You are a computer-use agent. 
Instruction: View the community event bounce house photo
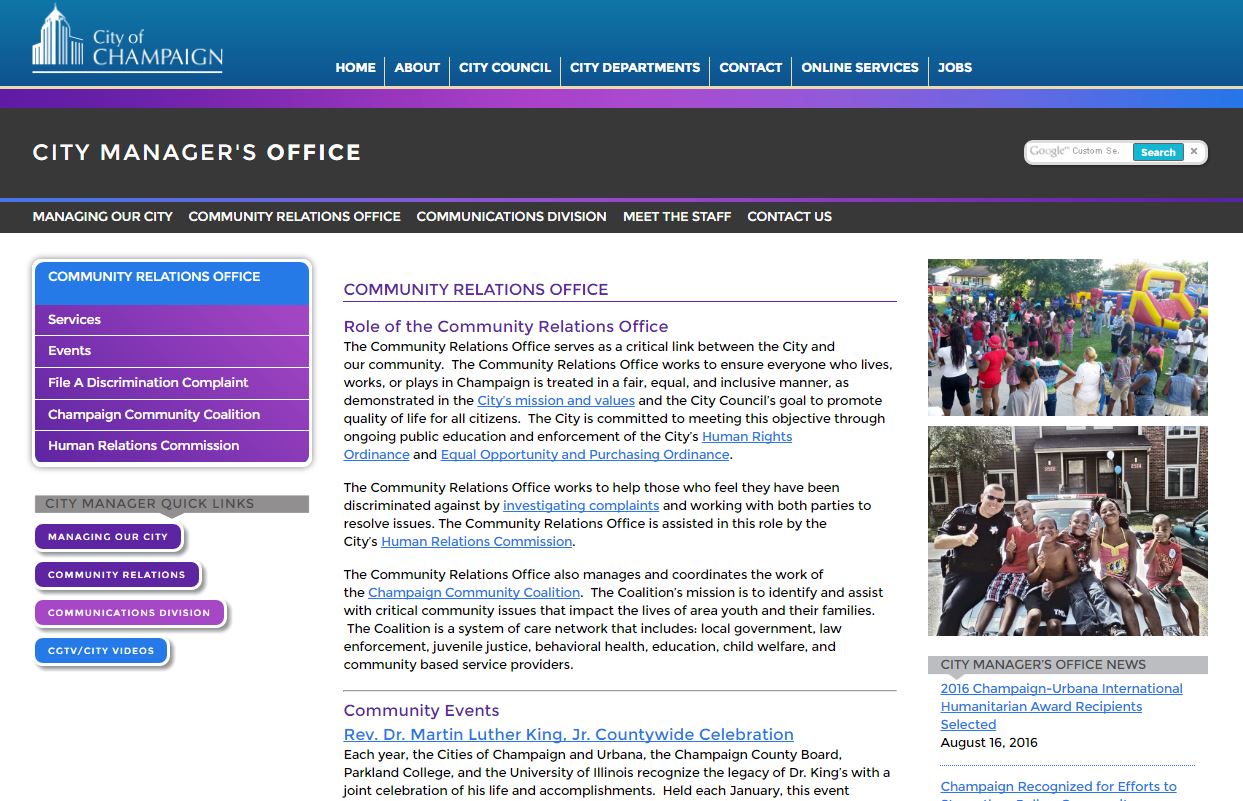pos(1067,337)
